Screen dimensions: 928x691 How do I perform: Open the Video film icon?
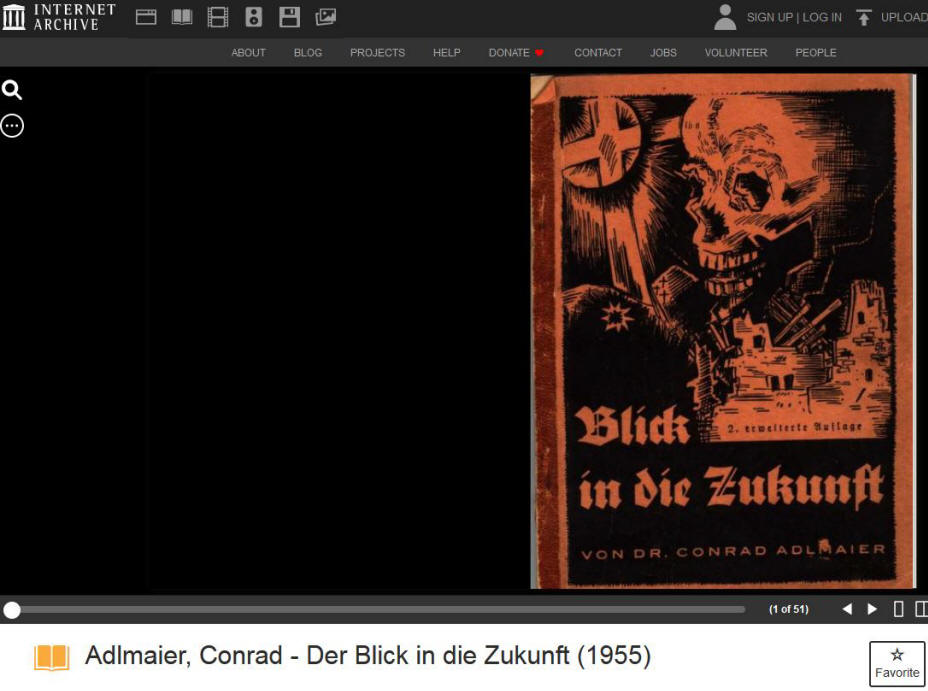pyautogui.click(x=218, y=17)
